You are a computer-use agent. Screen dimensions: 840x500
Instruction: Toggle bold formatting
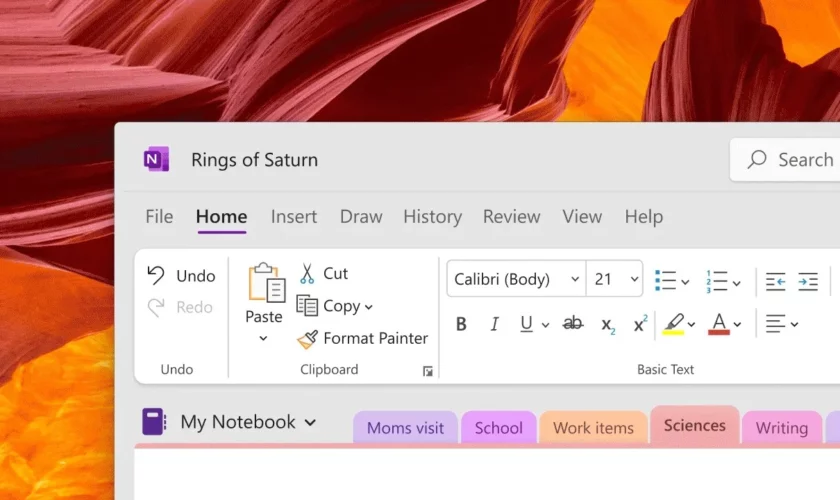(461, 324)
